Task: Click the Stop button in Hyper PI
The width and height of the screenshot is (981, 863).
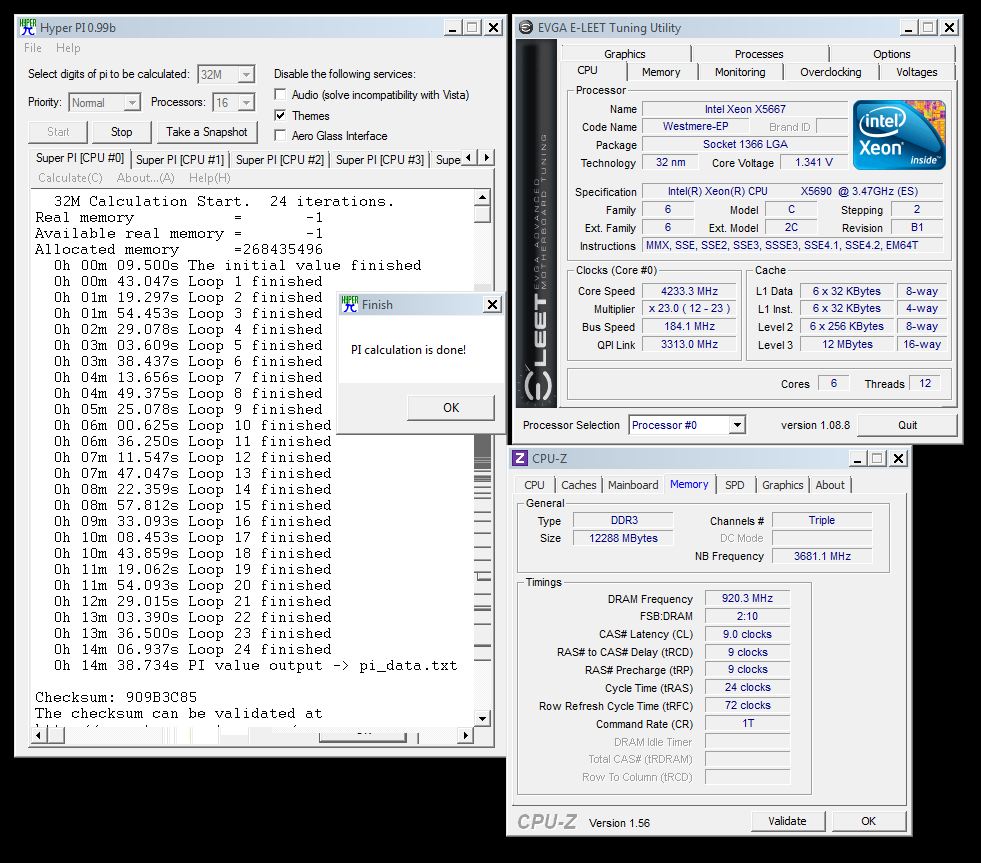Action: (121, 132)
